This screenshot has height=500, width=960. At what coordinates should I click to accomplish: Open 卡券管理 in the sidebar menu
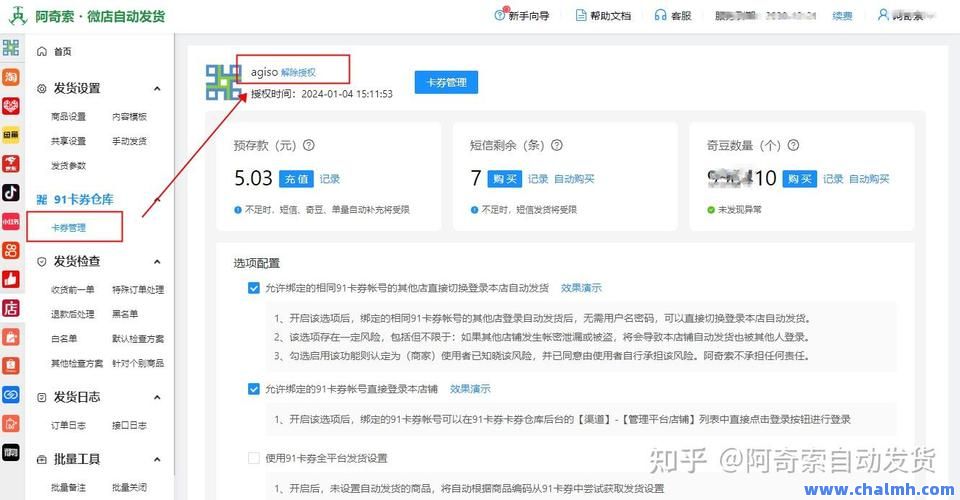(x=69, y=228)
